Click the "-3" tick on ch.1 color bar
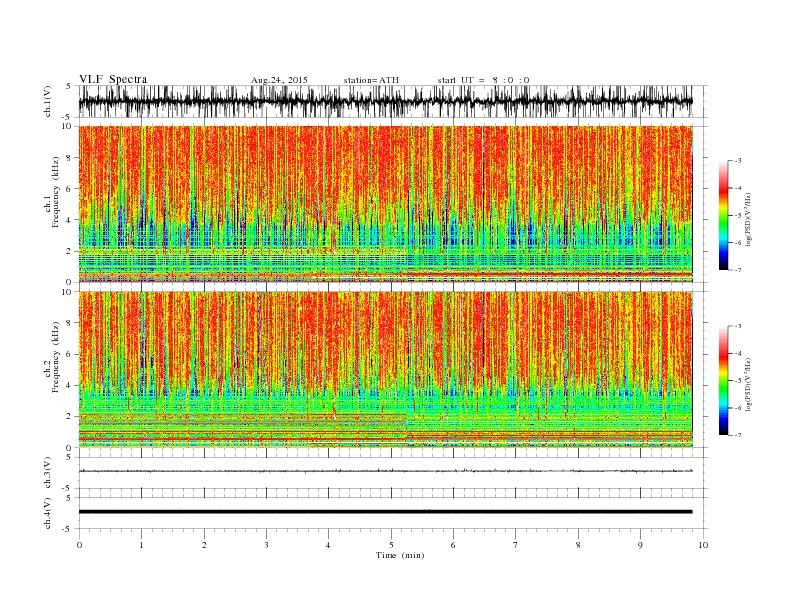Viewport: 792px width, 612px height. (738, 161)
